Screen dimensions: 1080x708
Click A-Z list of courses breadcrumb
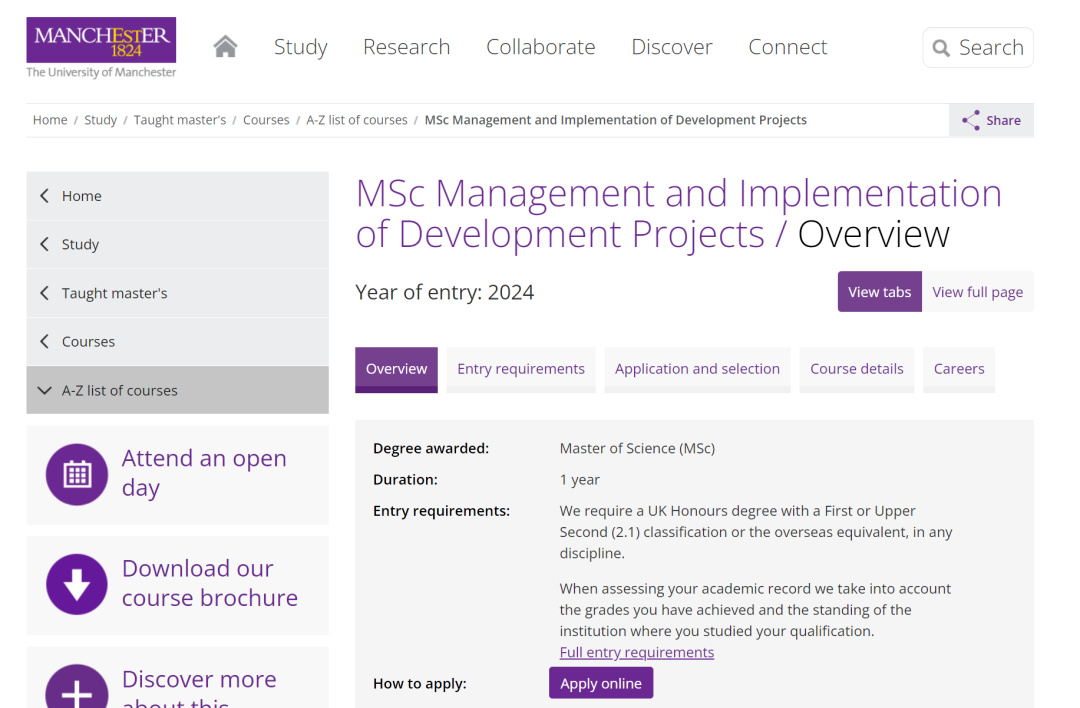click(x=357, y=120)
